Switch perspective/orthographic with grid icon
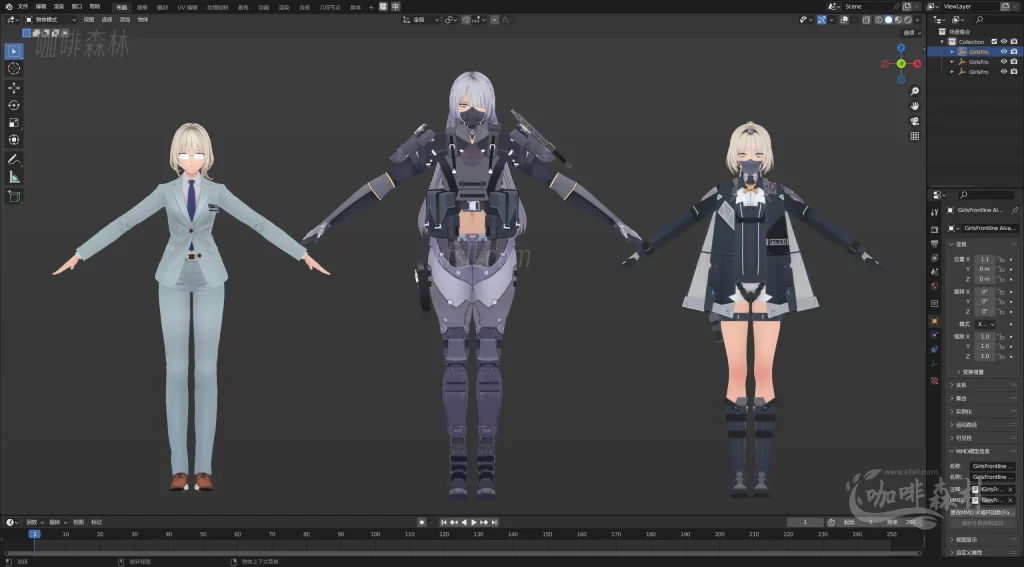 point(915,136)
